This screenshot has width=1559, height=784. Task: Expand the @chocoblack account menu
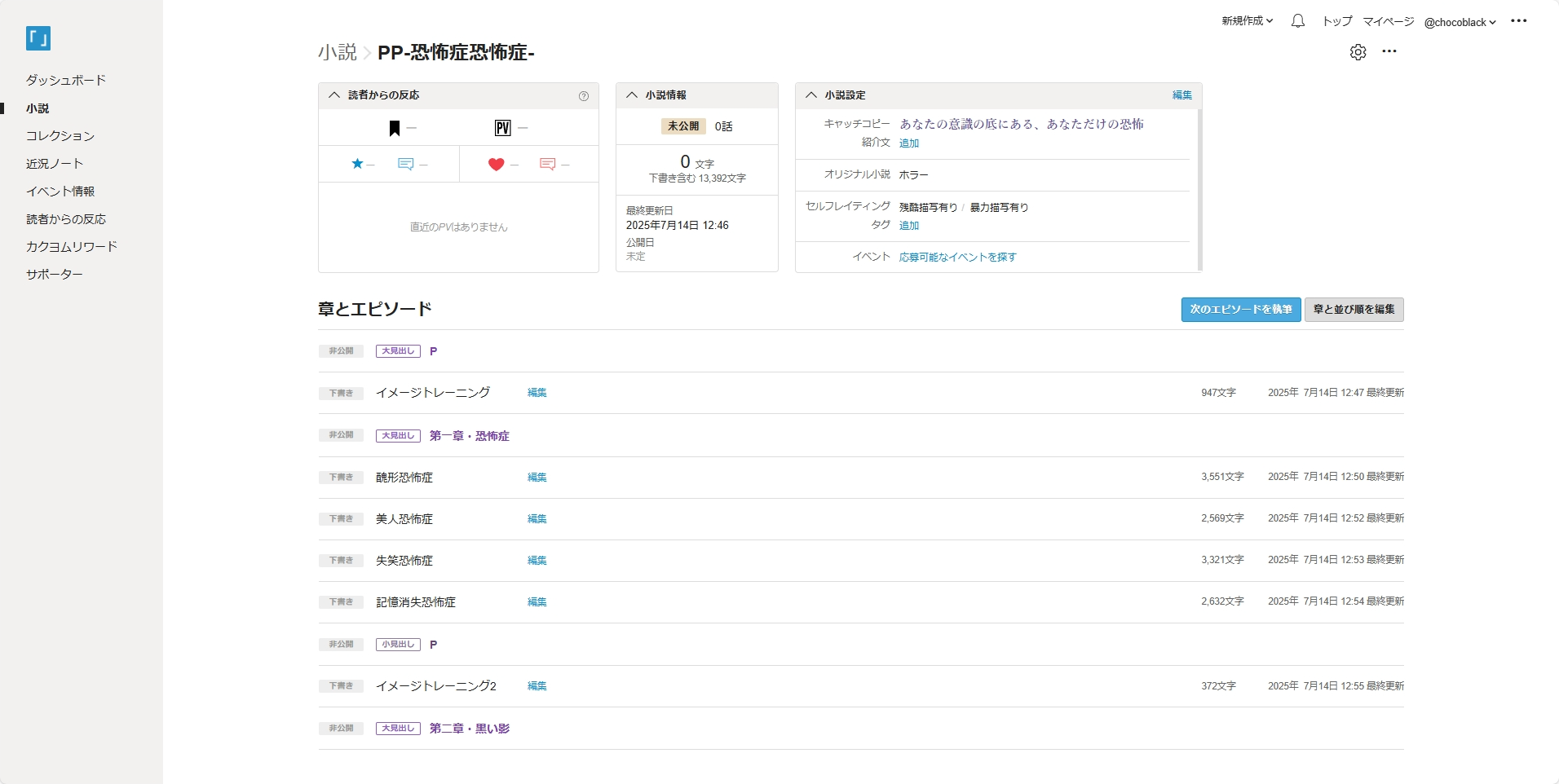coord(1460,23)
